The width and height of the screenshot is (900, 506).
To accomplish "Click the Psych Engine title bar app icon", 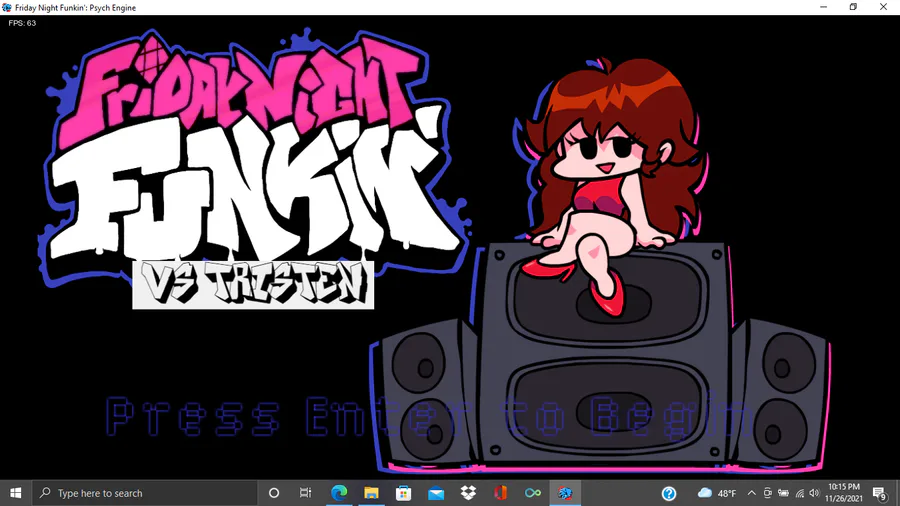I will pyautogui.click(x=7, y=7).
